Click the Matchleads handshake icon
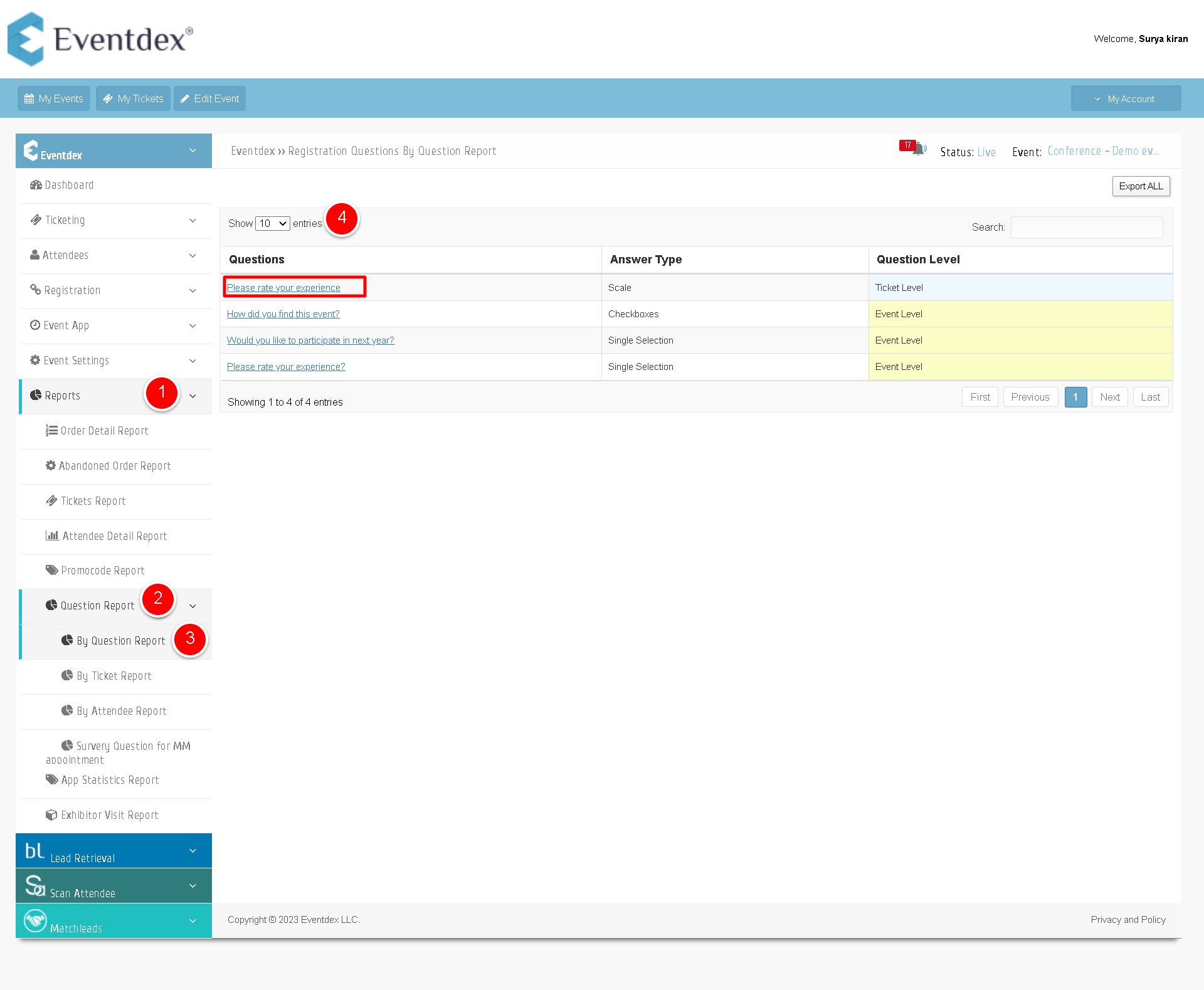Image resolution: width=1204 pixels, height=990 pixels. pyautogui.click(x=35, y=920)
